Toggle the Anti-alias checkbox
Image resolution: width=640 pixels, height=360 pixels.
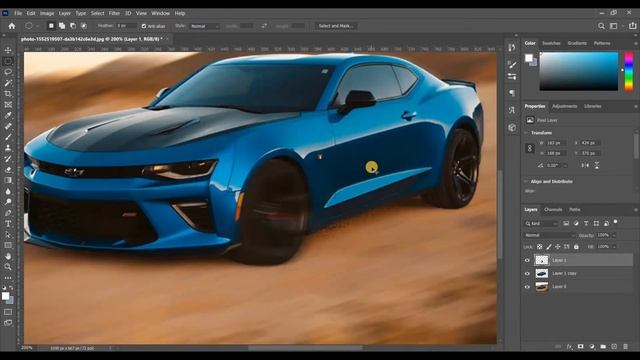144,26
